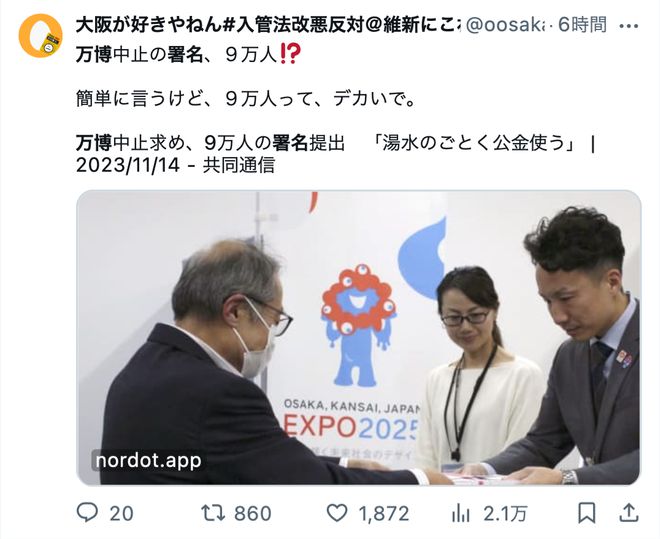Image resolution: width=660 pixels, height=539 pixels.
Task: Click the 共同通信 source text
Action: click(x=239, y=165)
